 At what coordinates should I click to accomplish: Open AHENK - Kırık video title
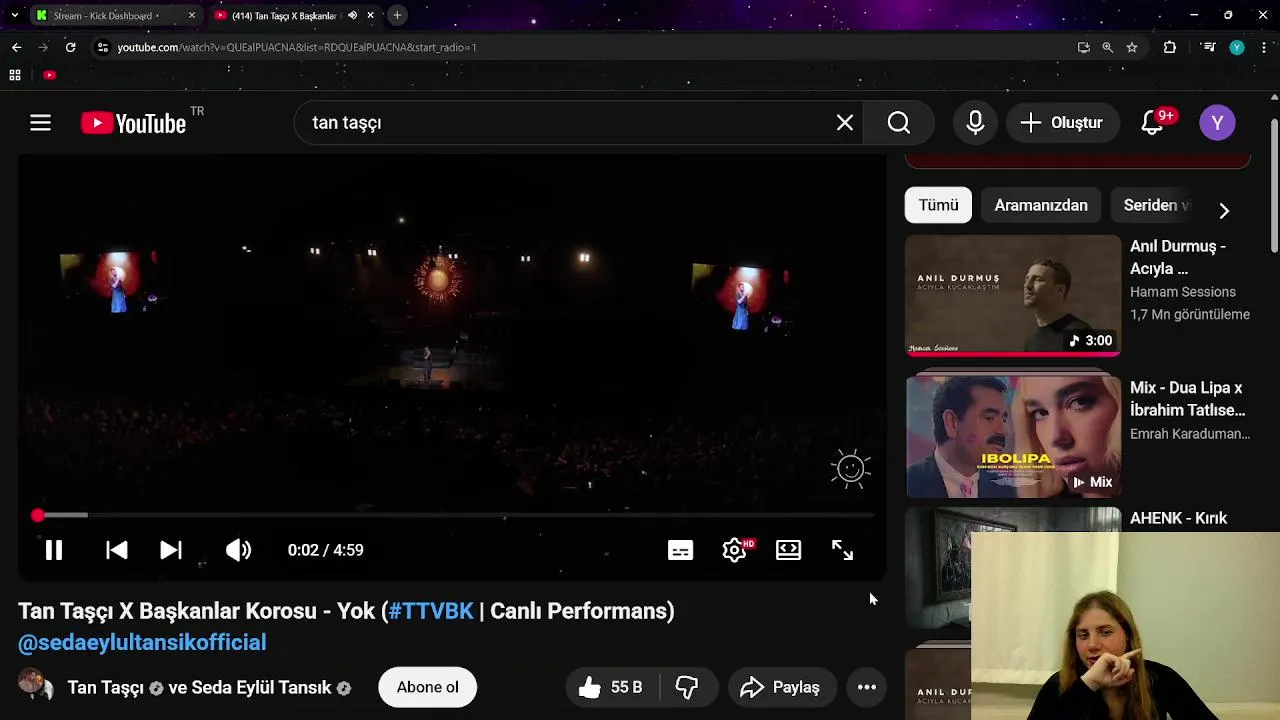coord(1178,518)
